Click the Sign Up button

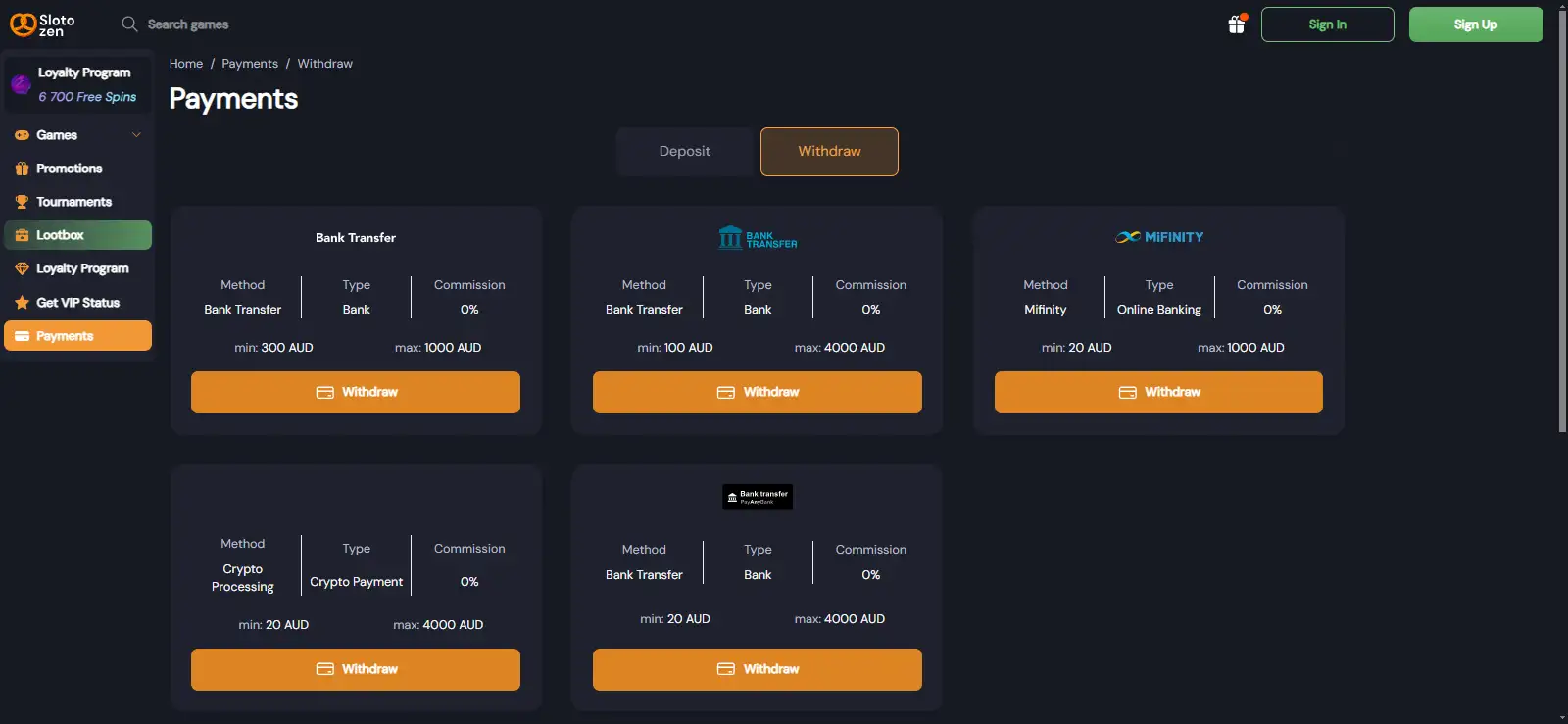tap(1476, 24)
